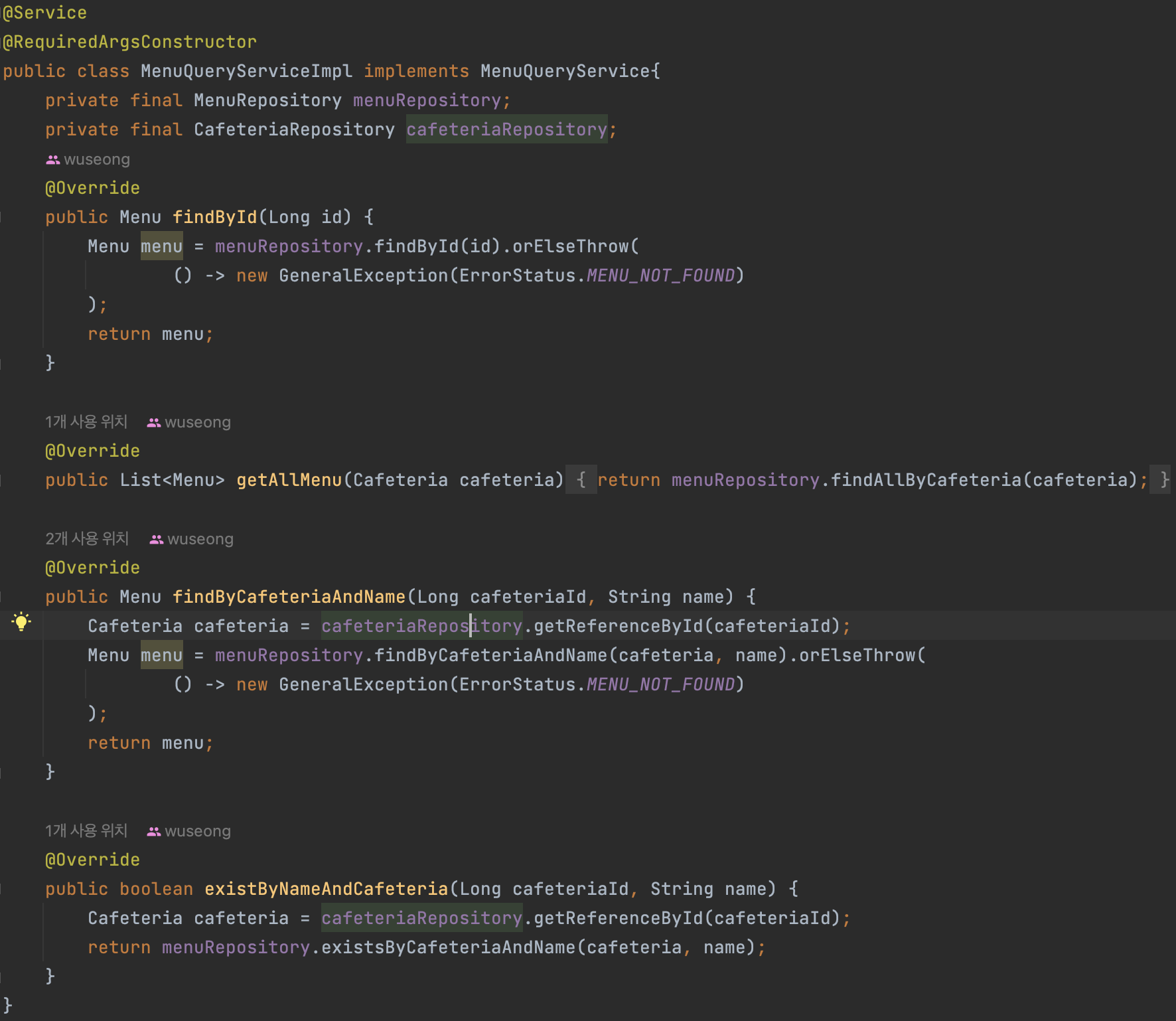Click the @RequiredArgsConstructor annotation
Viewport: 1176px width, 1021px height.
pos(130,42)
